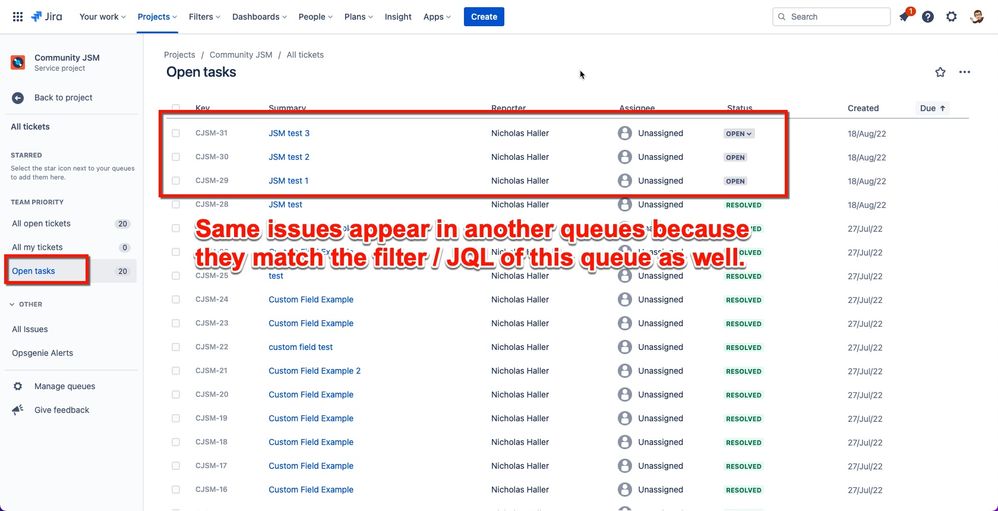
Task: Tick the checkbox for CJSM-20
Action: point(176,395)
